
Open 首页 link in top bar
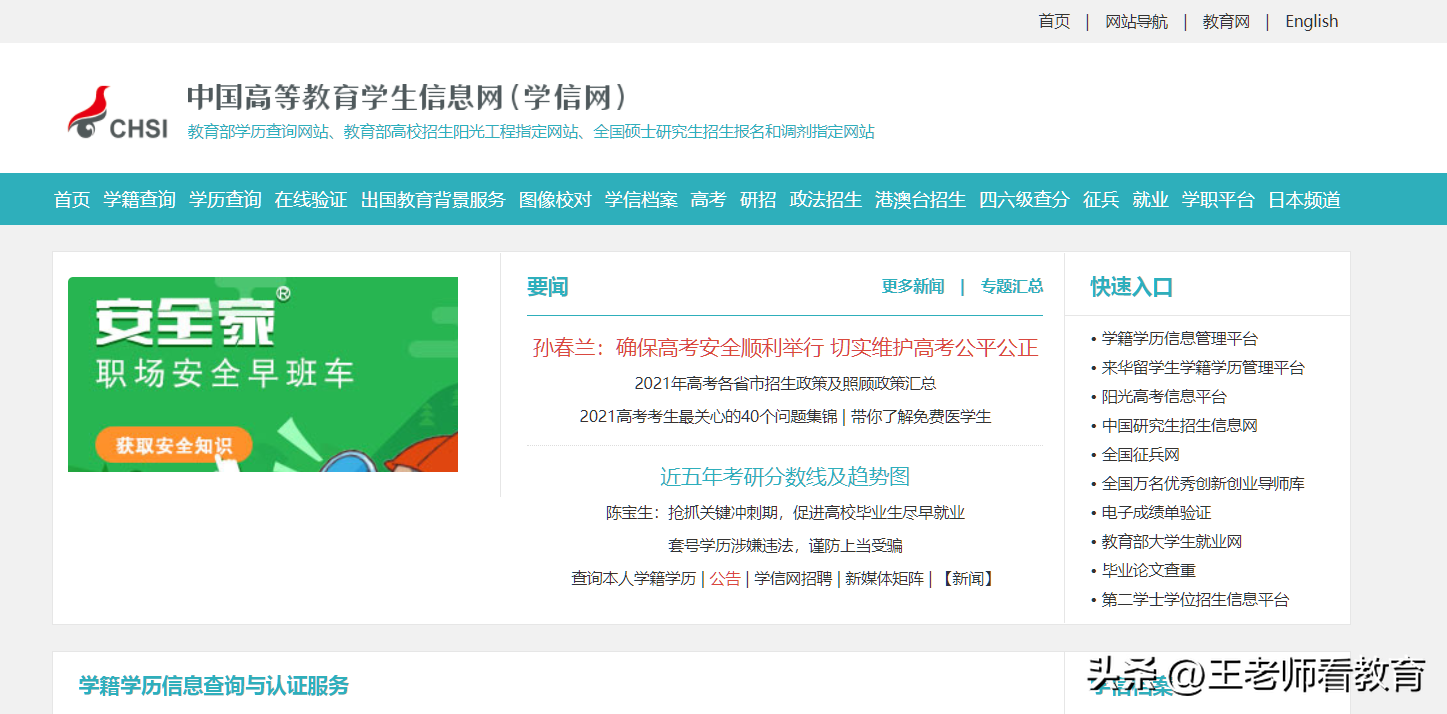point(1054,21)
